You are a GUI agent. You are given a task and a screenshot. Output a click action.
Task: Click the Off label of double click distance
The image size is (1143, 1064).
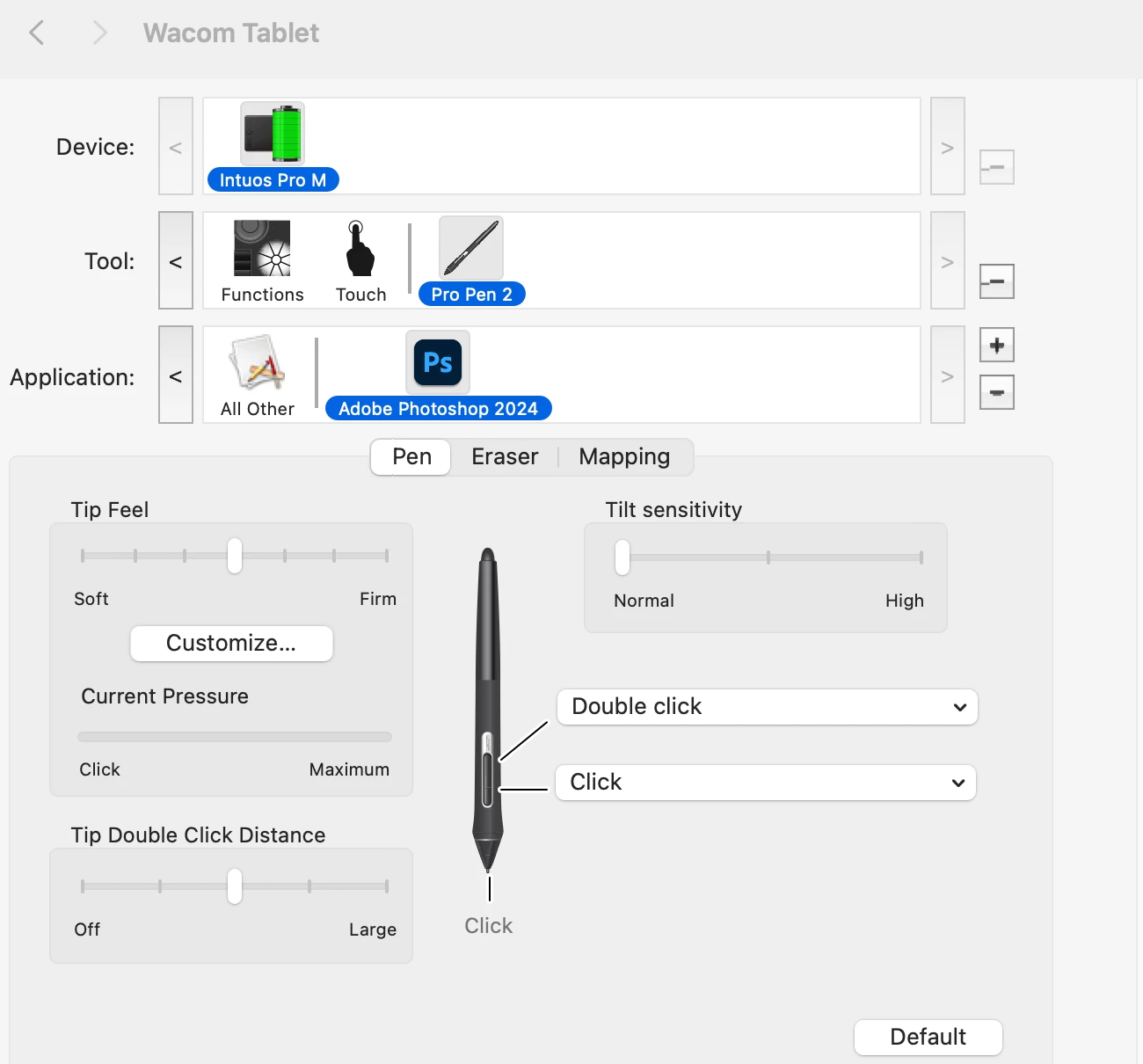tap(87, 929)
